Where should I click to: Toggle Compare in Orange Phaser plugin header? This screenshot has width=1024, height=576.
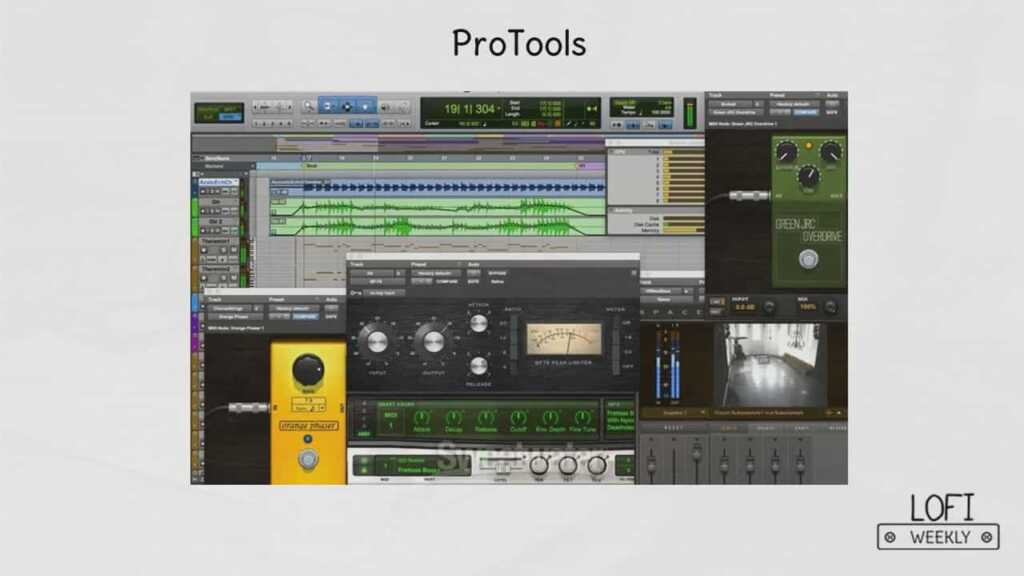304,316
